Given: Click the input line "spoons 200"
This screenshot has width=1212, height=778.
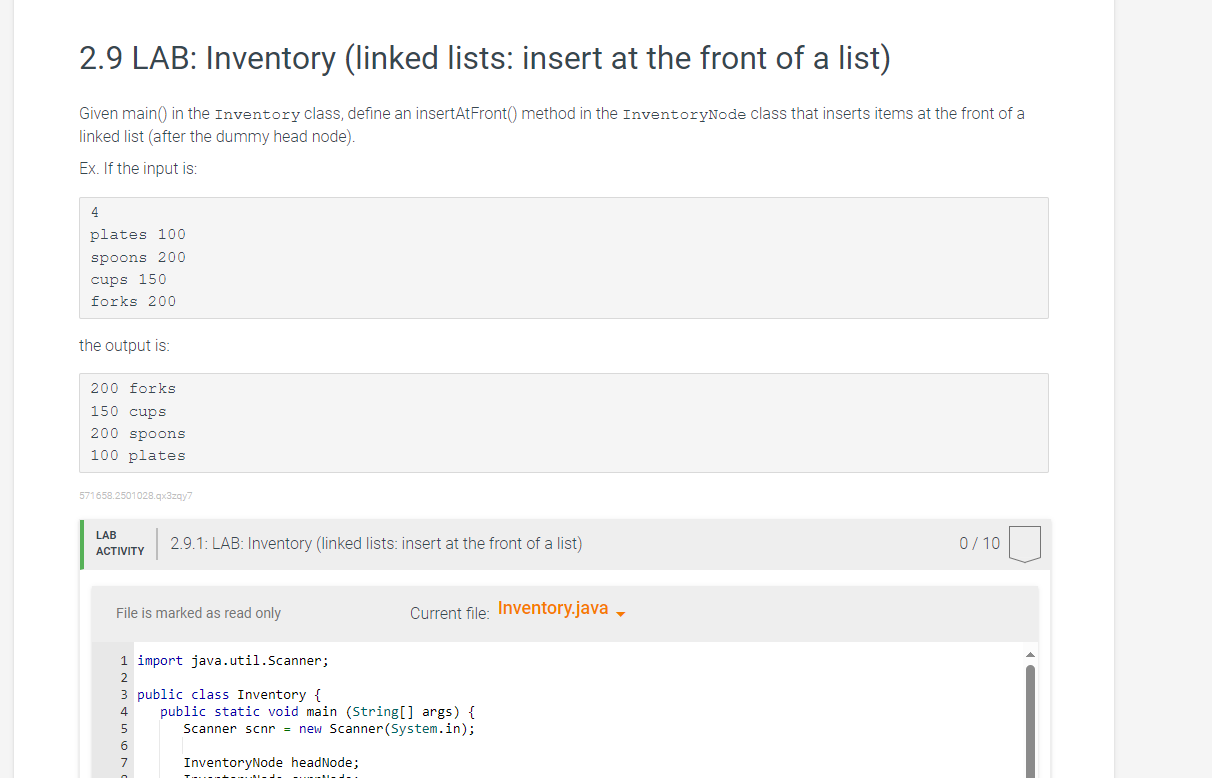Looking at the screenshot, I should click(138, 257).
